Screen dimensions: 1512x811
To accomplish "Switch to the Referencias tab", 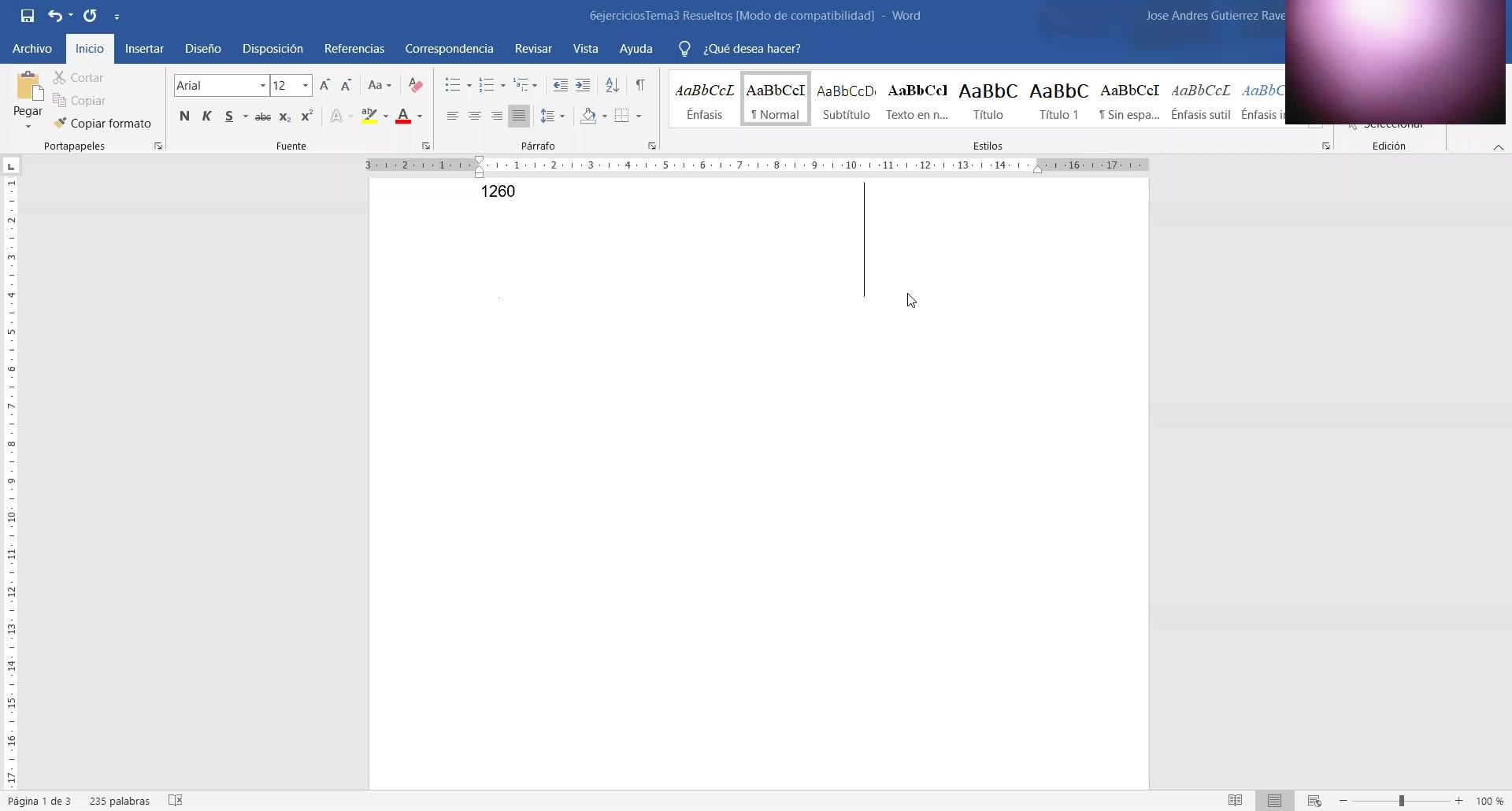I will tap(354, 49).
